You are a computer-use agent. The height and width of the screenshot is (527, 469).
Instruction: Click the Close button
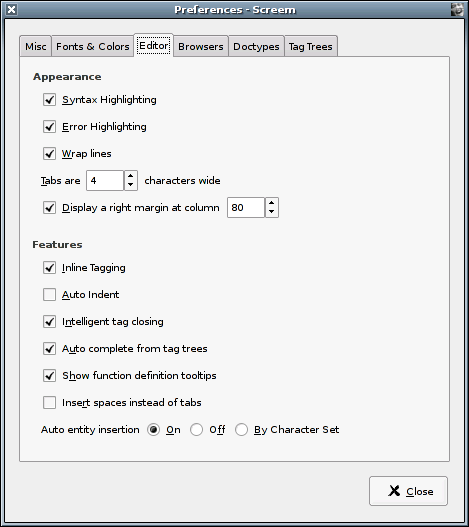(408, 491)
